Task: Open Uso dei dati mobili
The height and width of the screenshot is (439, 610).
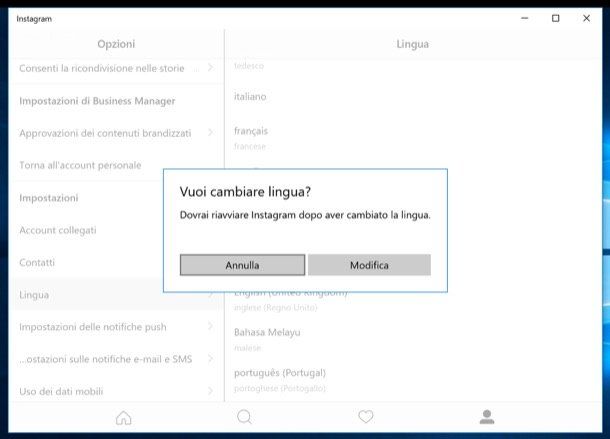Action: pos(117,391)
